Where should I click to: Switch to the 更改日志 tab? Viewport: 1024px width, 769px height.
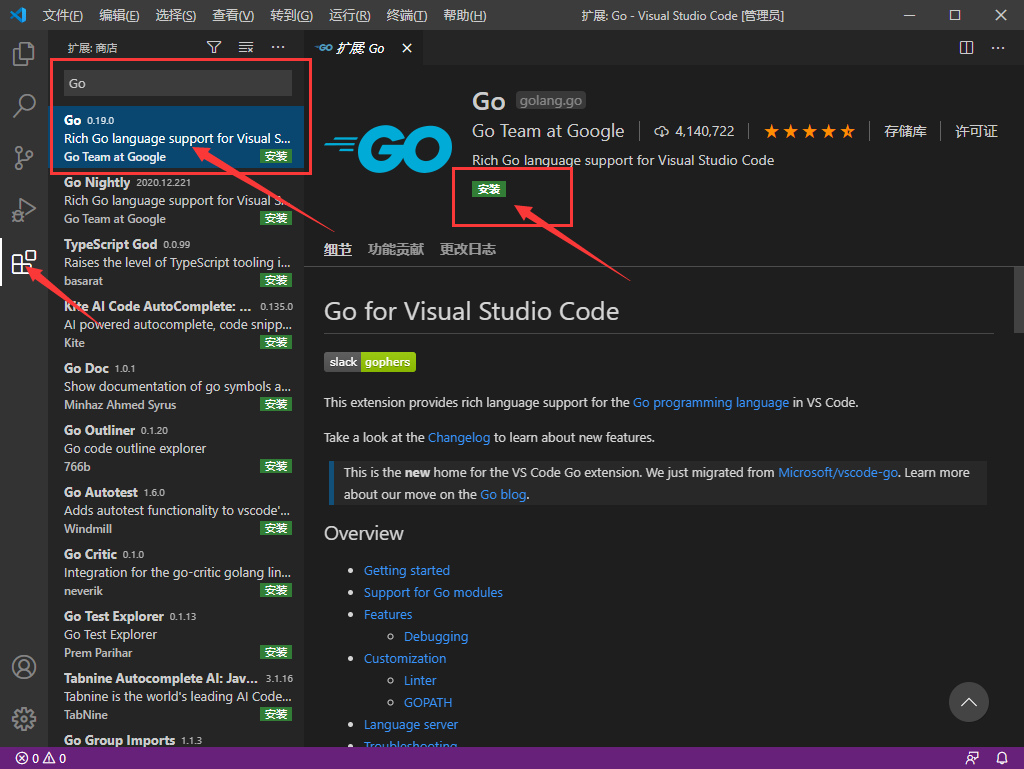tap(467, 249)
